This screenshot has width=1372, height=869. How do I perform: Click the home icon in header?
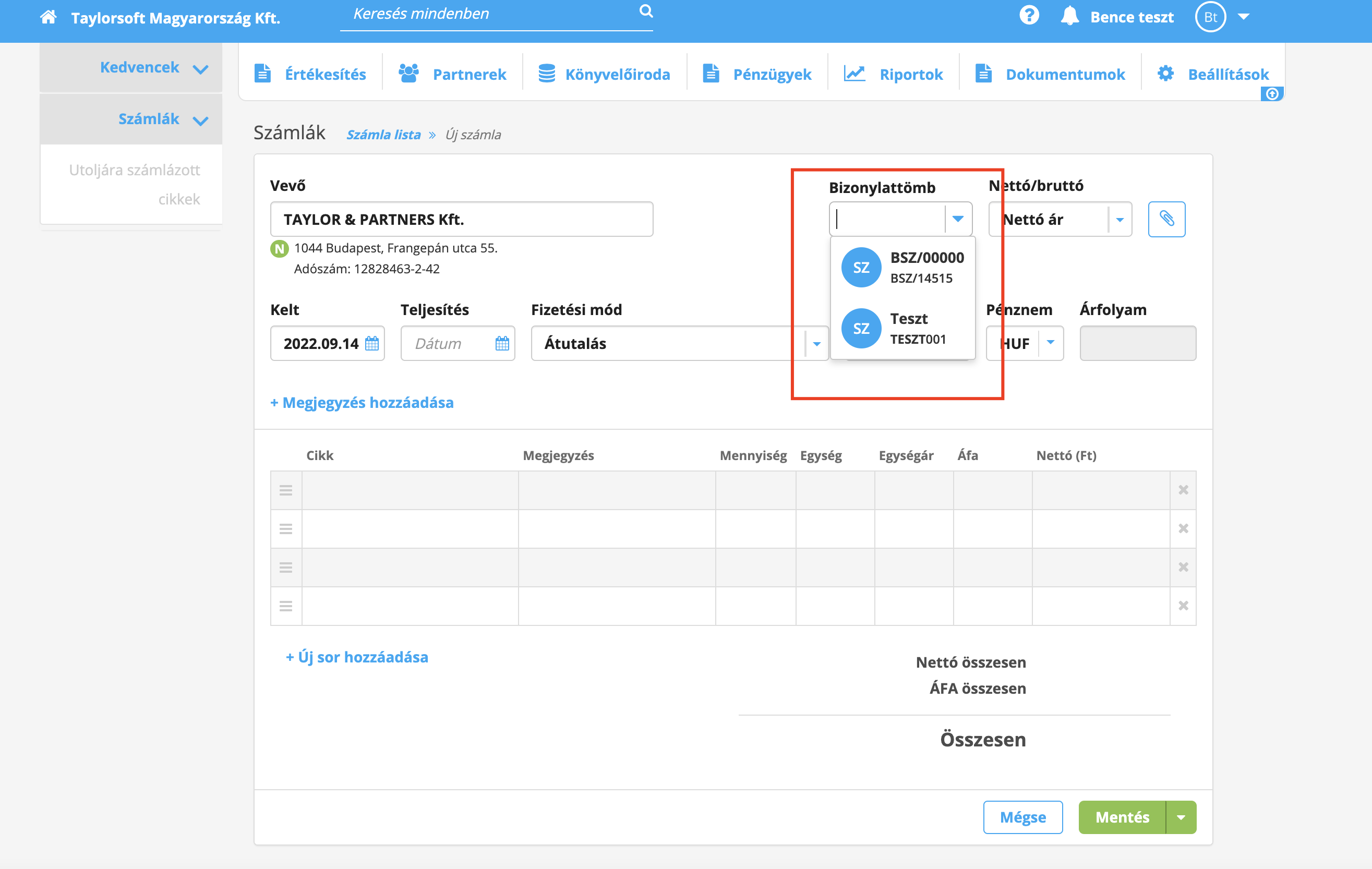click(x=49, y=17)
